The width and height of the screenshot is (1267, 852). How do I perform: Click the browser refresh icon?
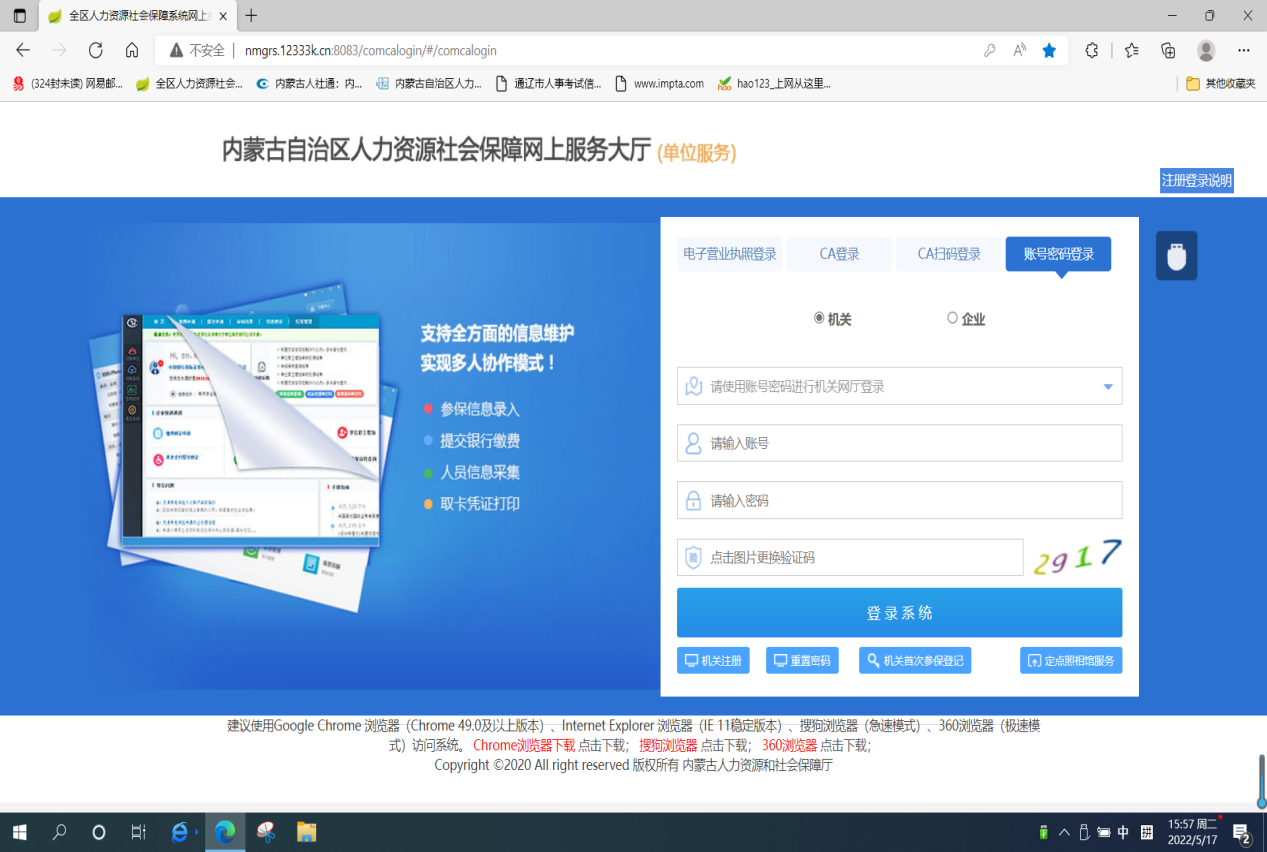pyautogui.click(x=96, y=50)
